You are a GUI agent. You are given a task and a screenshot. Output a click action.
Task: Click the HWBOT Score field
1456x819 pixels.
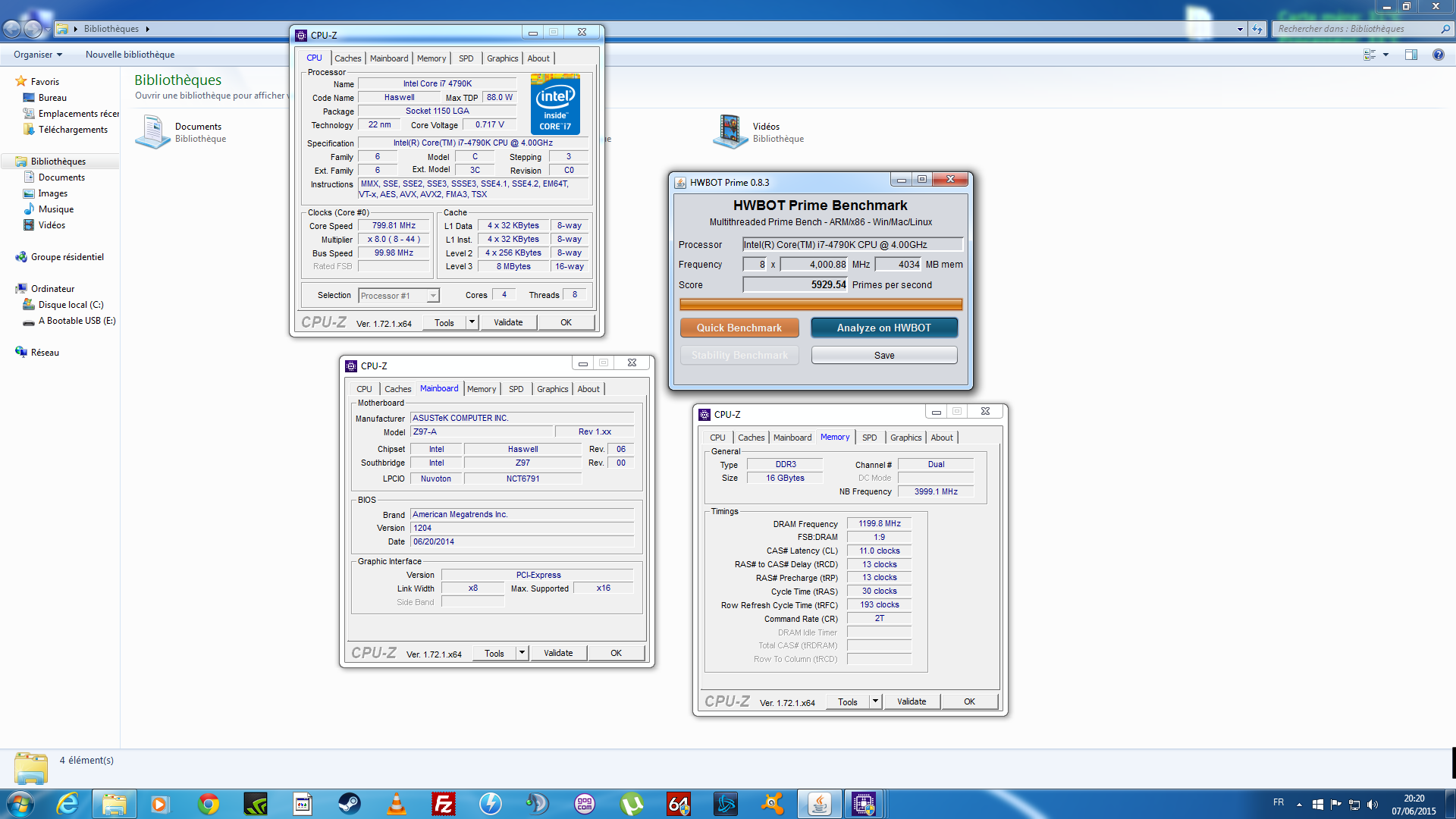pyautogui.click(x=795, y=284)
